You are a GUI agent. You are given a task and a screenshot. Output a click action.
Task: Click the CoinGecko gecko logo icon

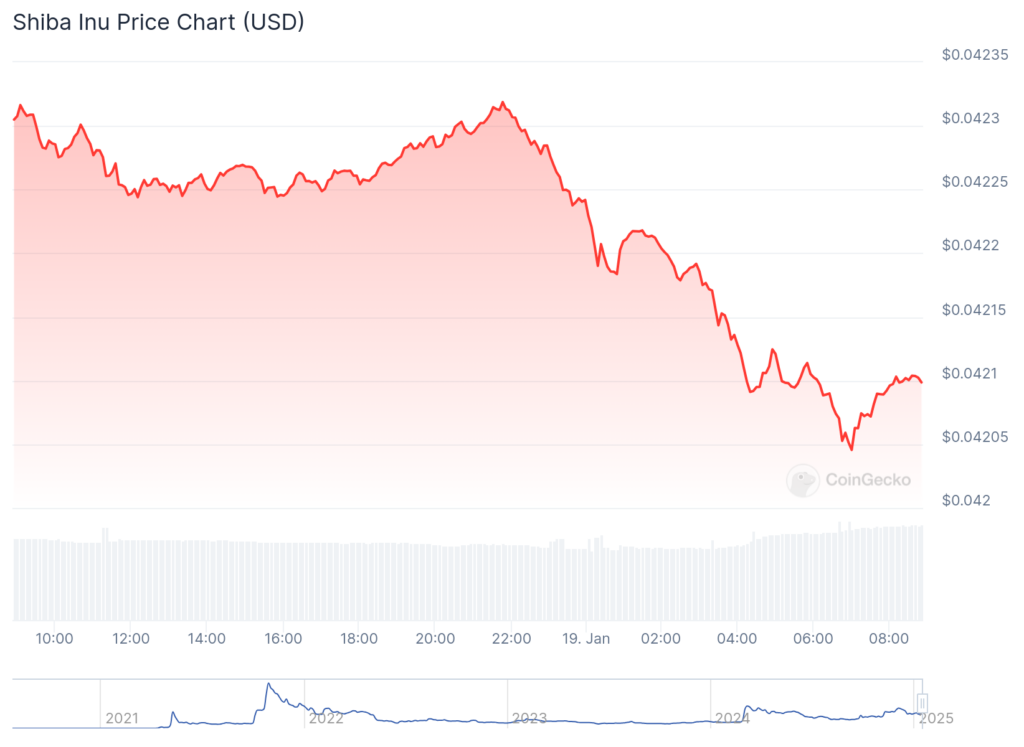click(803, 480)
